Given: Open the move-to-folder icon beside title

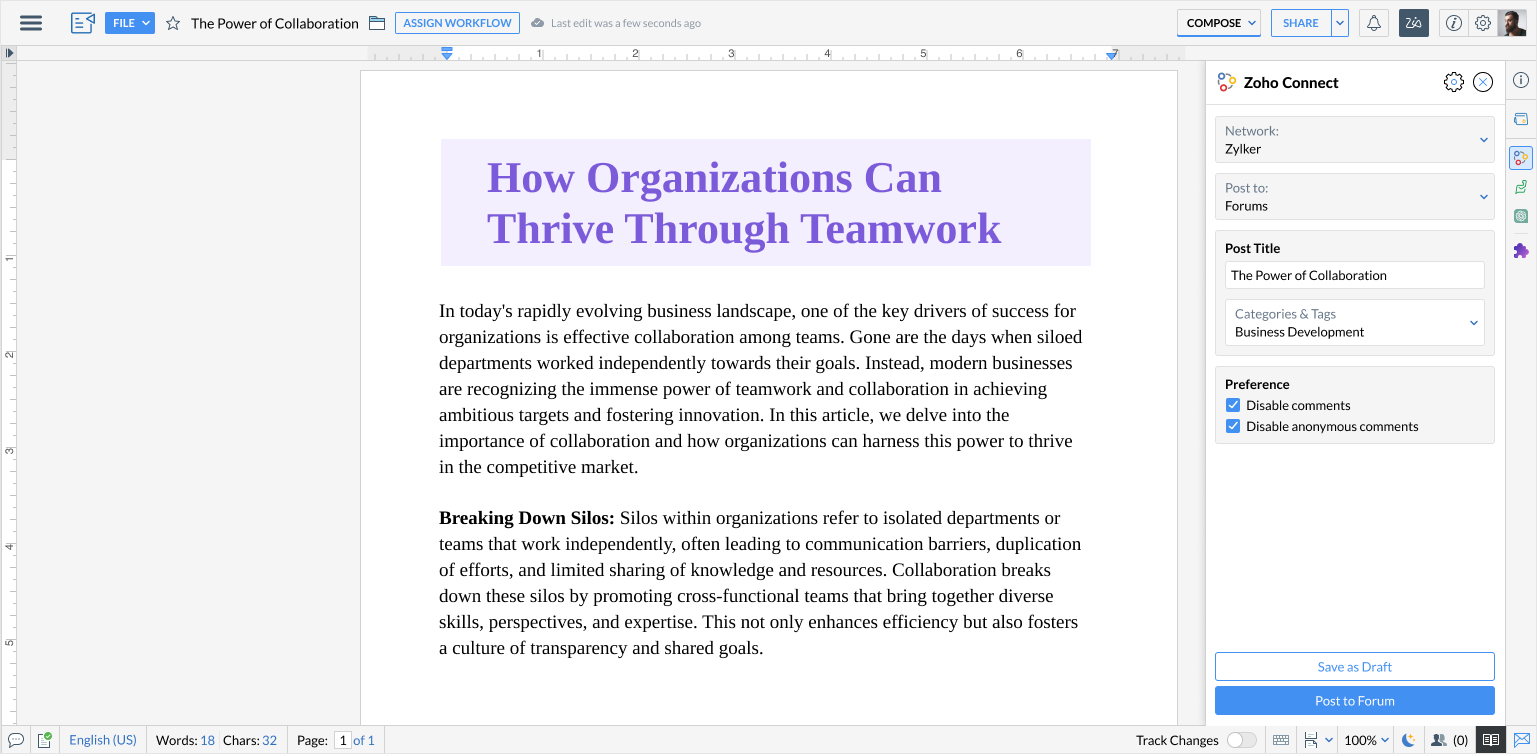Looking at the screenshot, I should pos(377,23).
